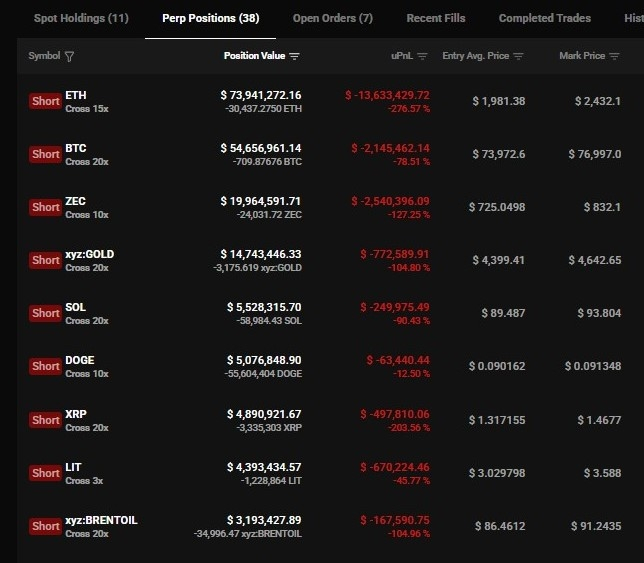The image size is (644, 563).
Task: Open the Symbol filter funnel icon
Action: [69, 56]
